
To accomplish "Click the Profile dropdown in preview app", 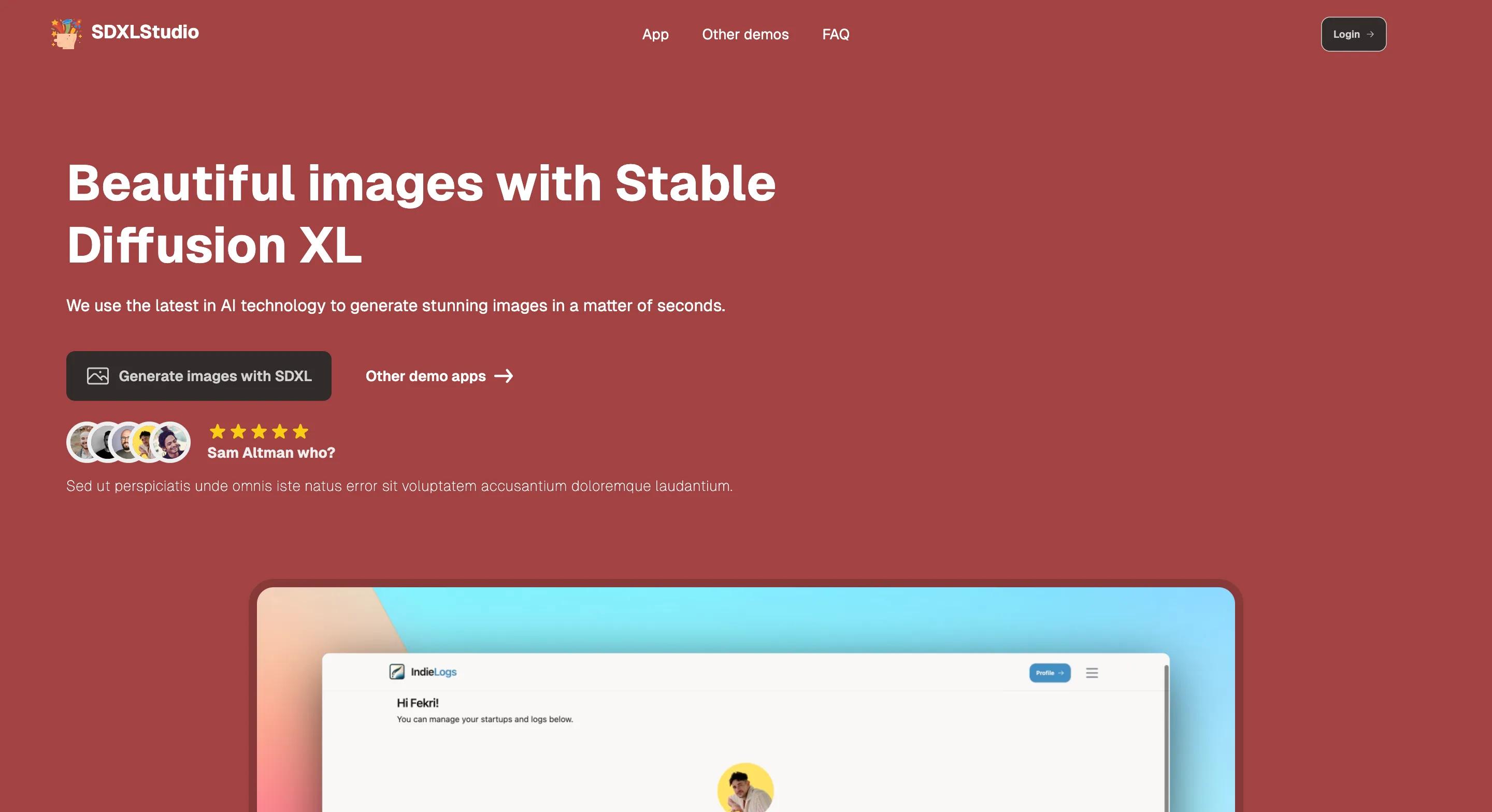I will [x=1049, y=671].
